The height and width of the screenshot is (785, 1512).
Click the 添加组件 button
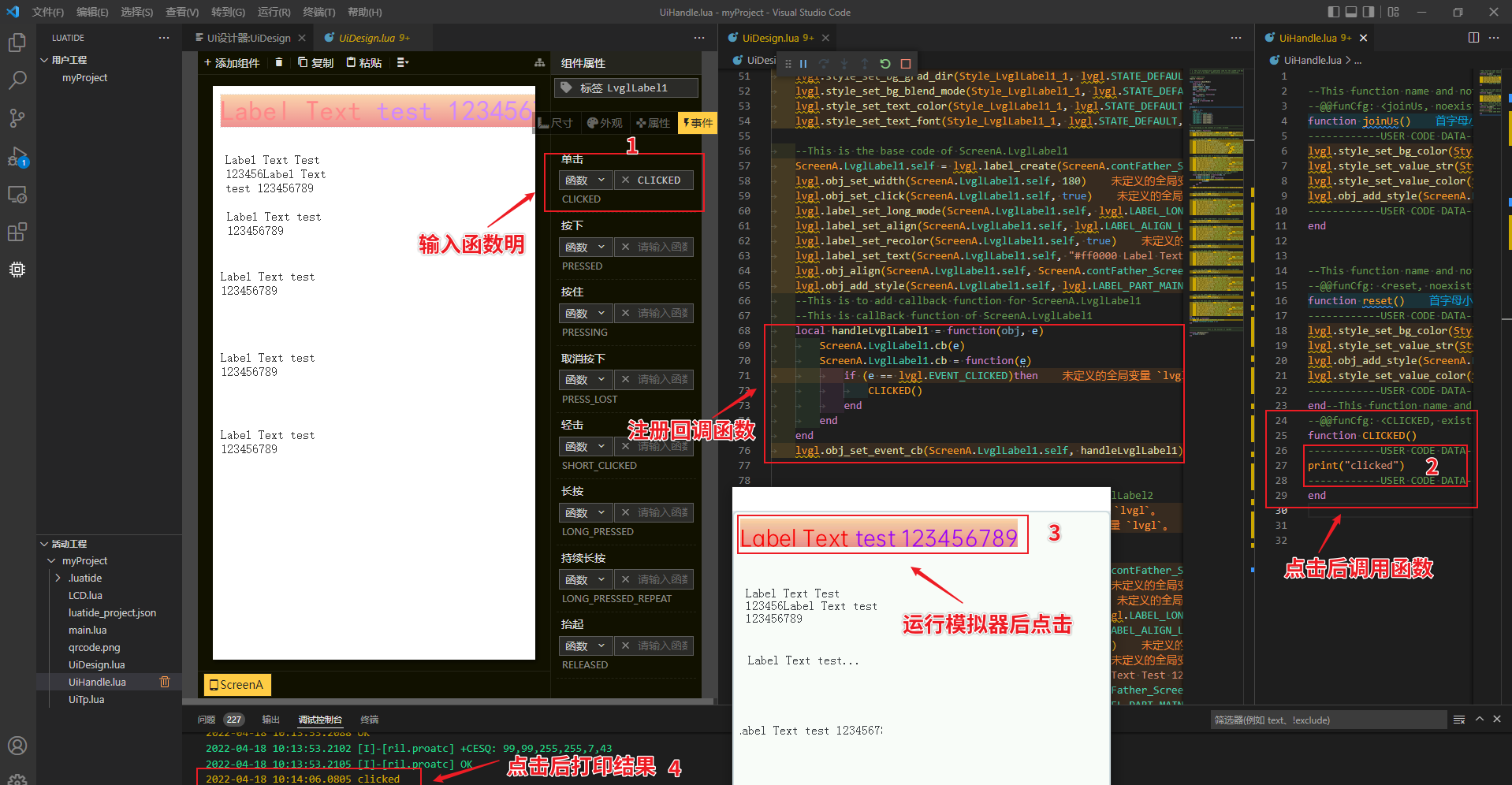232,63
